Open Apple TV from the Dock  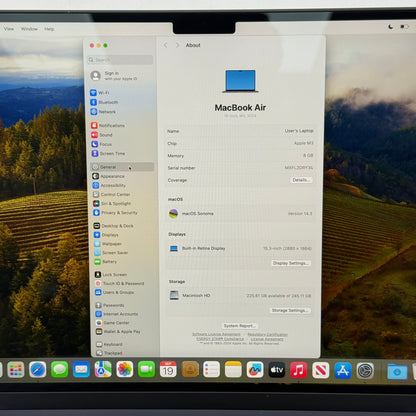(277, 370)
